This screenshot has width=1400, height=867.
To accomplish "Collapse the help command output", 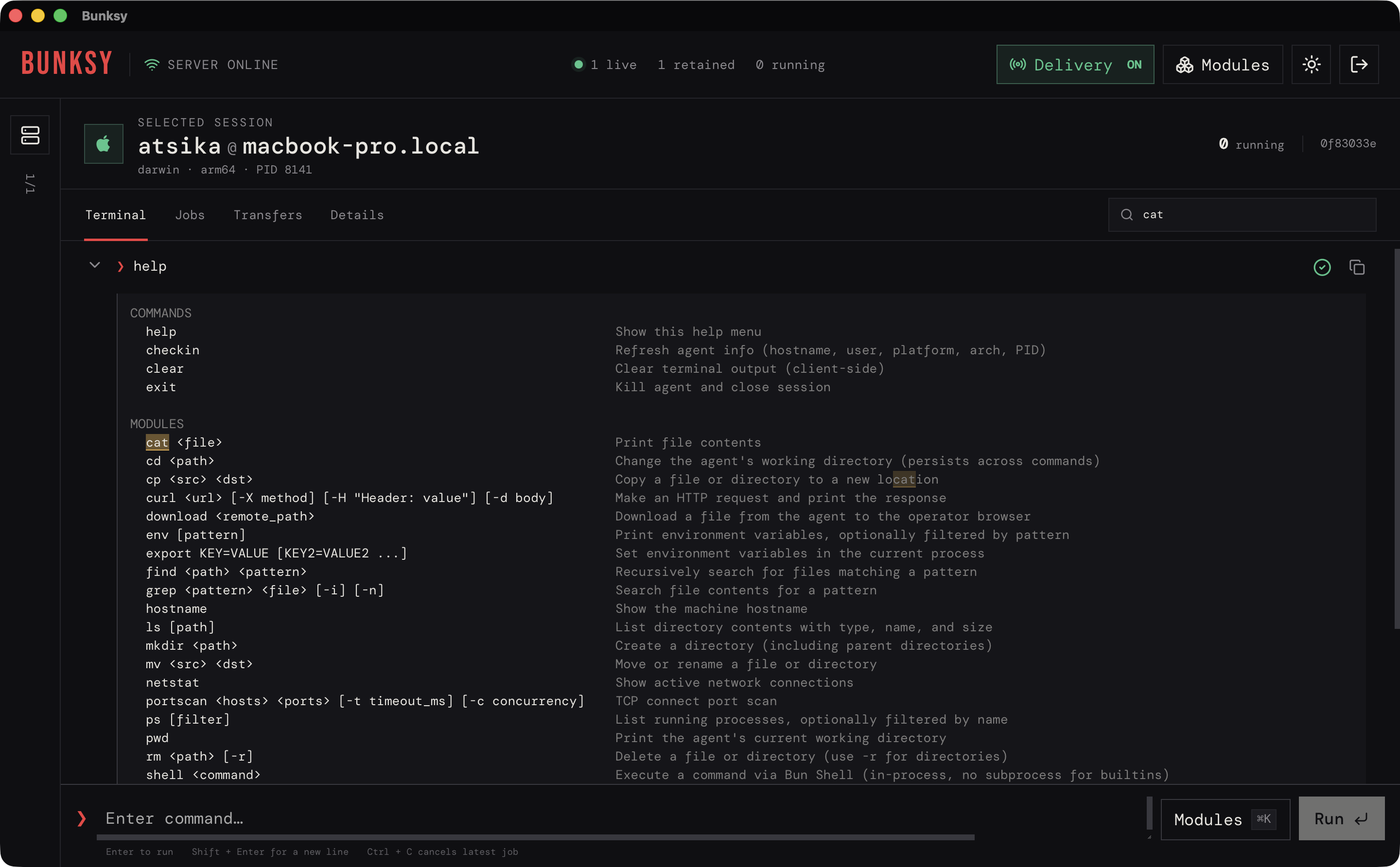I will tap(95, 265).
